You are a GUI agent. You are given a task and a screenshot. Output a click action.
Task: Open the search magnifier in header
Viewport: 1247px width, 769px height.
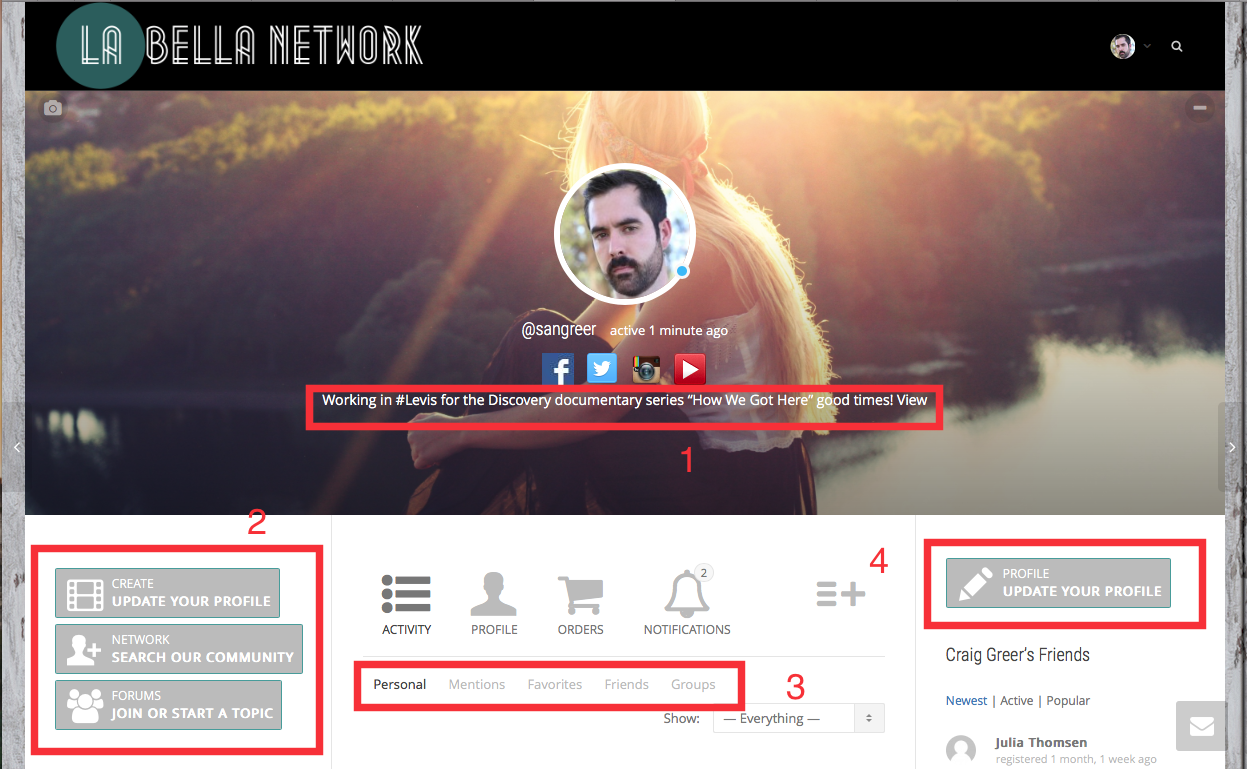pos(1177,46)
